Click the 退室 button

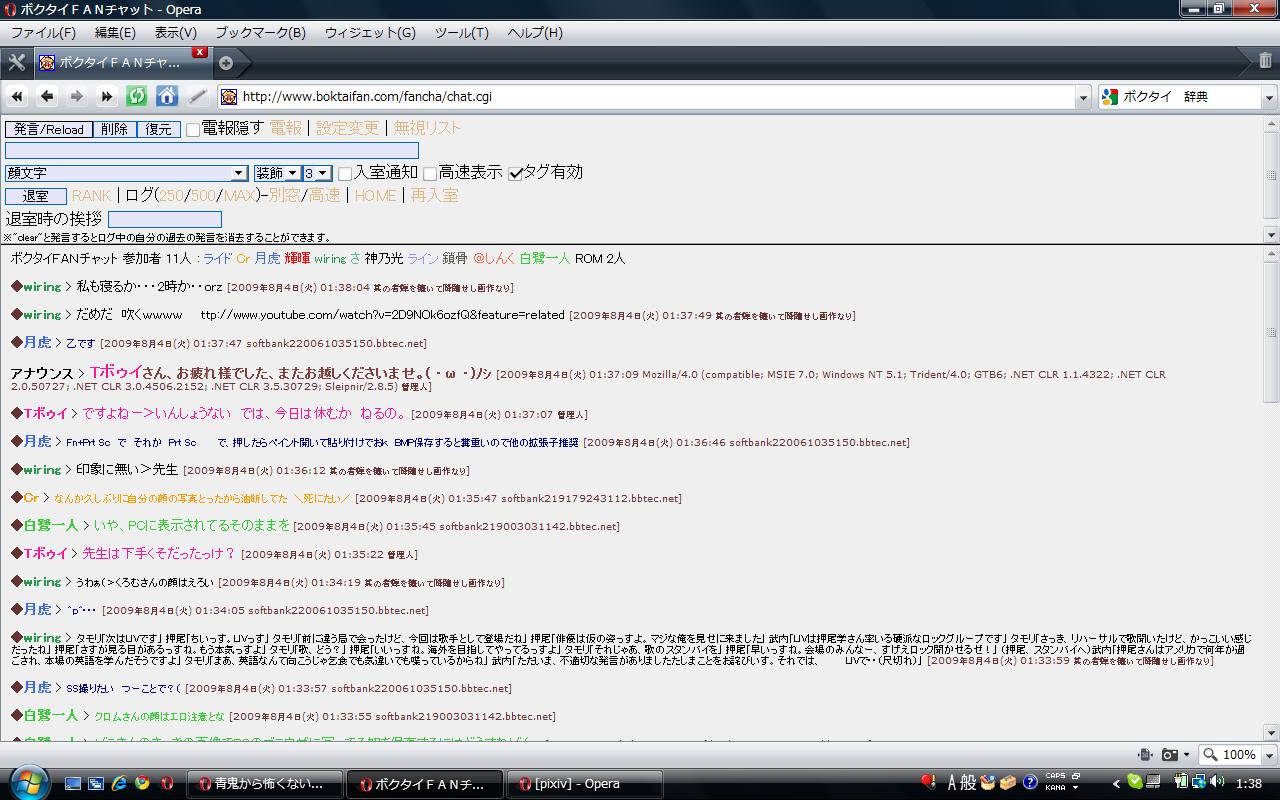tap(36, 196)
